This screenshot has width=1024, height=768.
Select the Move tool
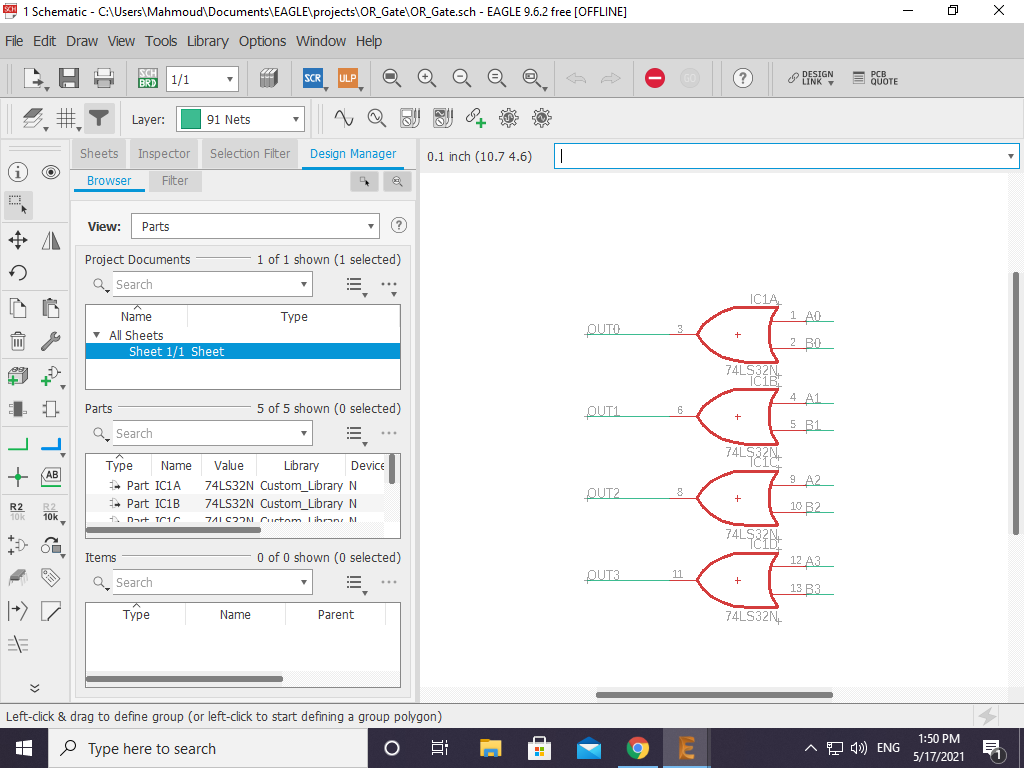17,240
